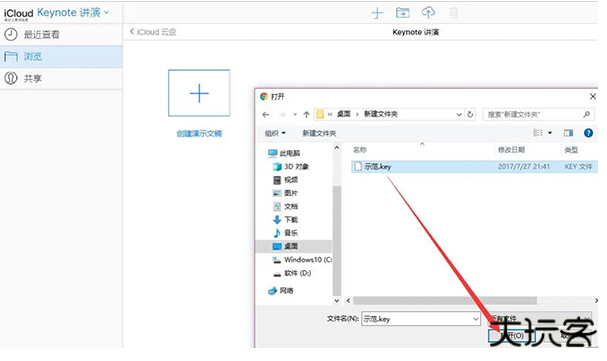Click the blue help question icon
This screenshot has width=607, height=361.
coord(588,133)
